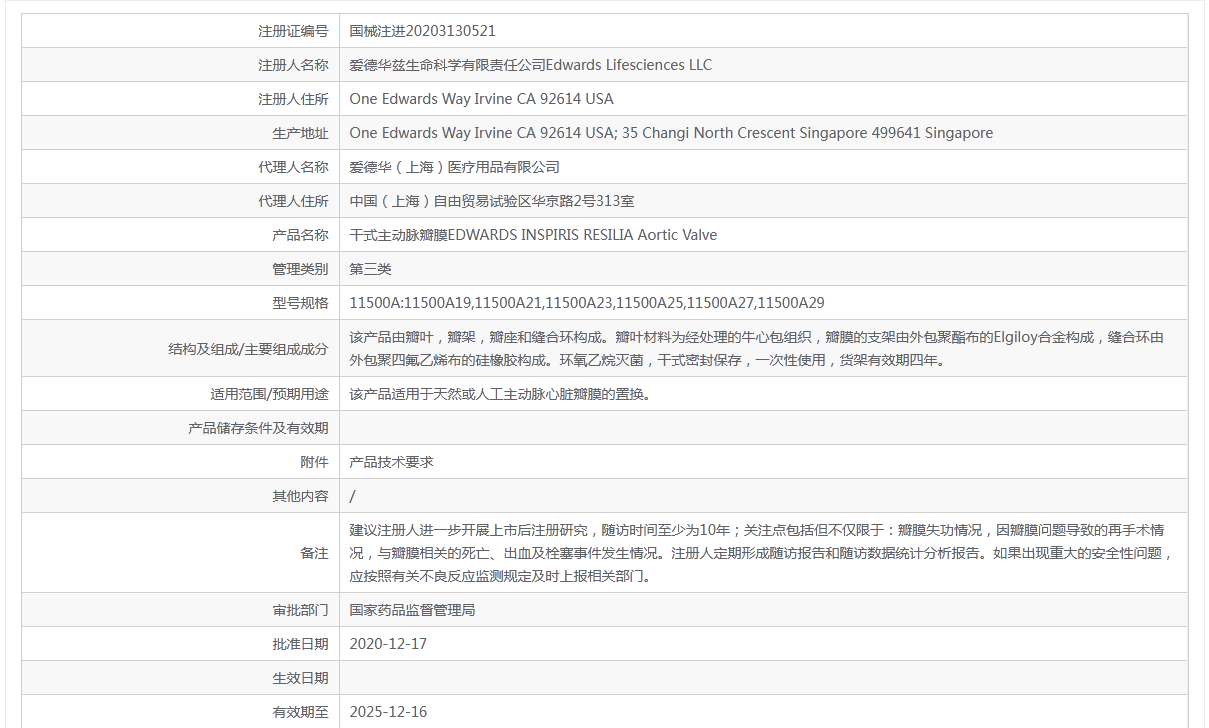This screenshot has height=728, width=1209.
Task: Click the label 其他内容
Action: 300,496
